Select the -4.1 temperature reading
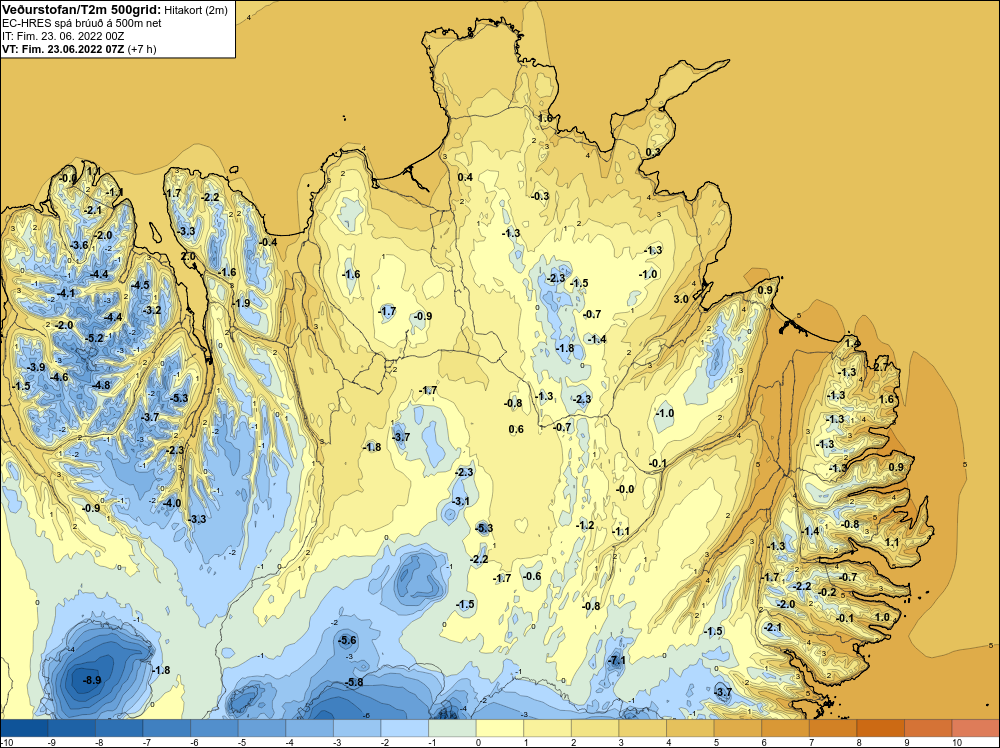Screen dimensions: 1000x748 (x=66, y=293)
